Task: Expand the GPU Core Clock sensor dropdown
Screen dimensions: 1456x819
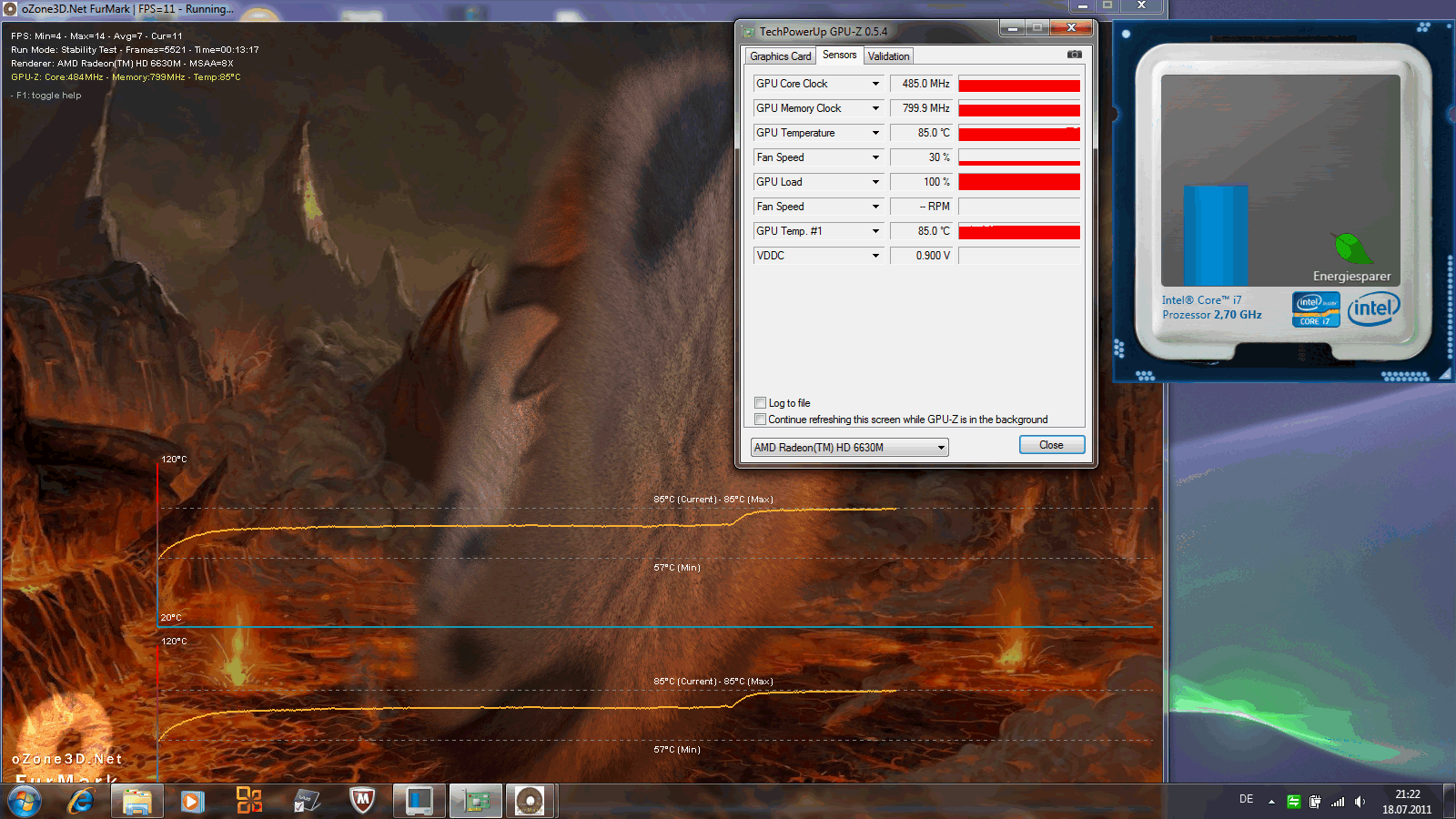Action: point(875,84)
